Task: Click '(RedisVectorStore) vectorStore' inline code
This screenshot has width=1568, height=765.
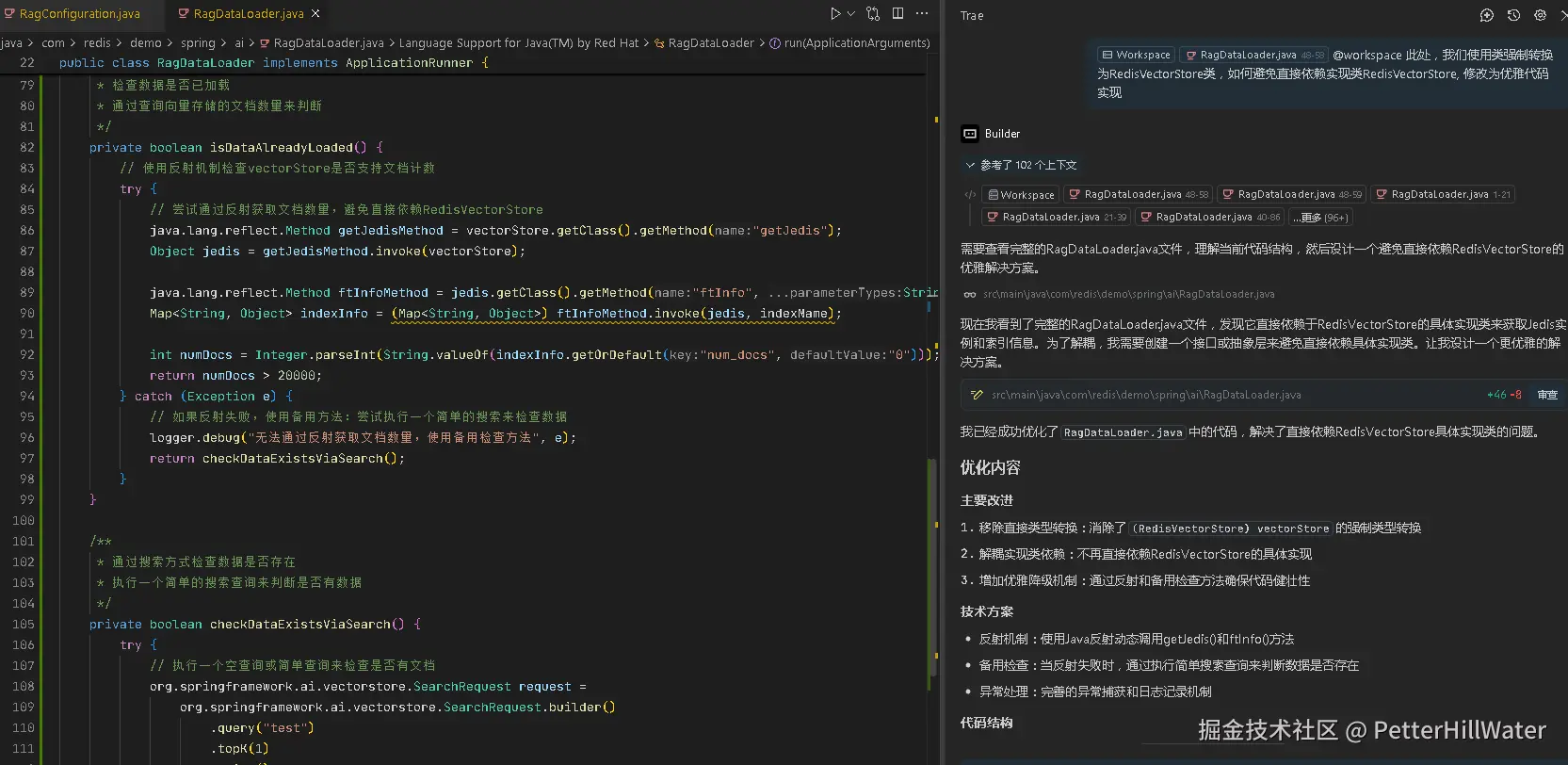Action: (1231, 529)
